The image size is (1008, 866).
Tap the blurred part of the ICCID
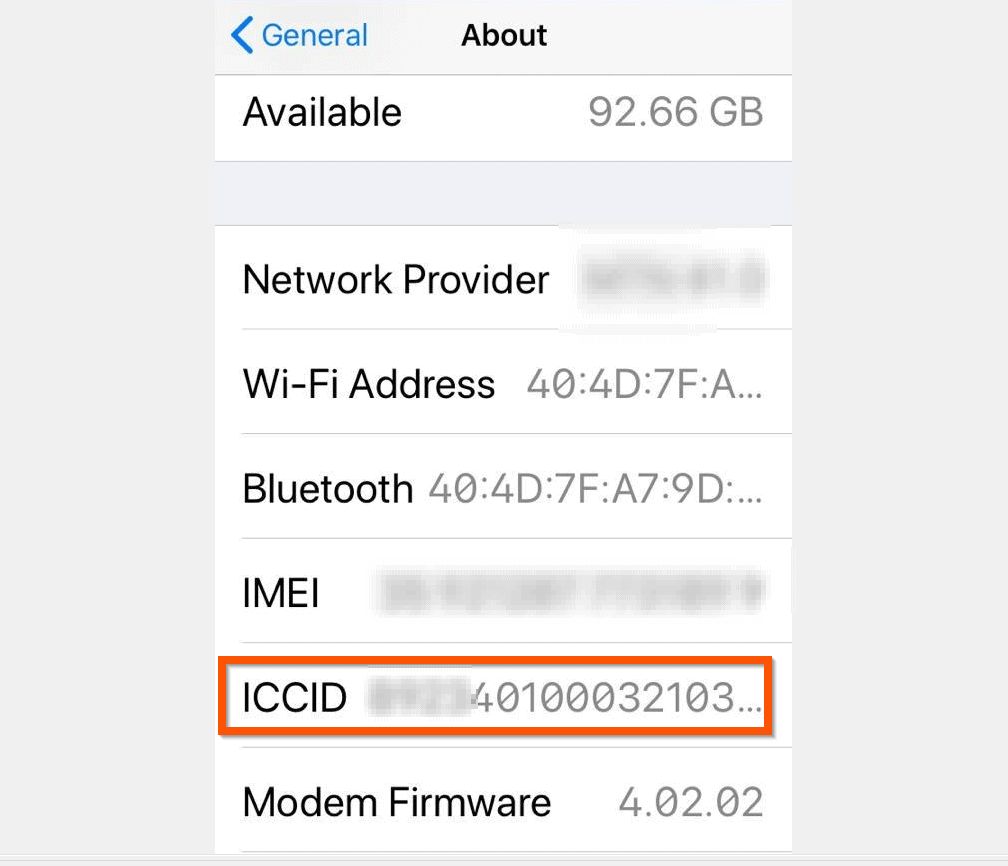point(420,697)
